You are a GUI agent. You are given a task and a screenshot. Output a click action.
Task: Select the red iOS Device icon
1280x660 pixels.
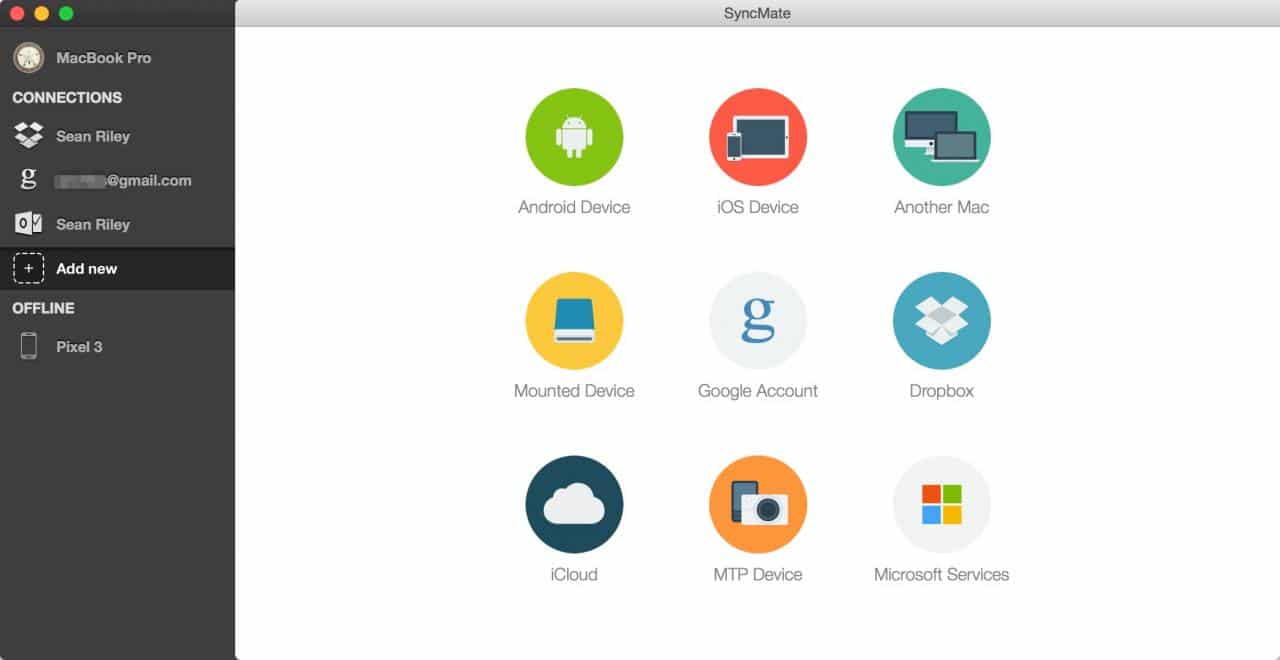pos(757,137)
